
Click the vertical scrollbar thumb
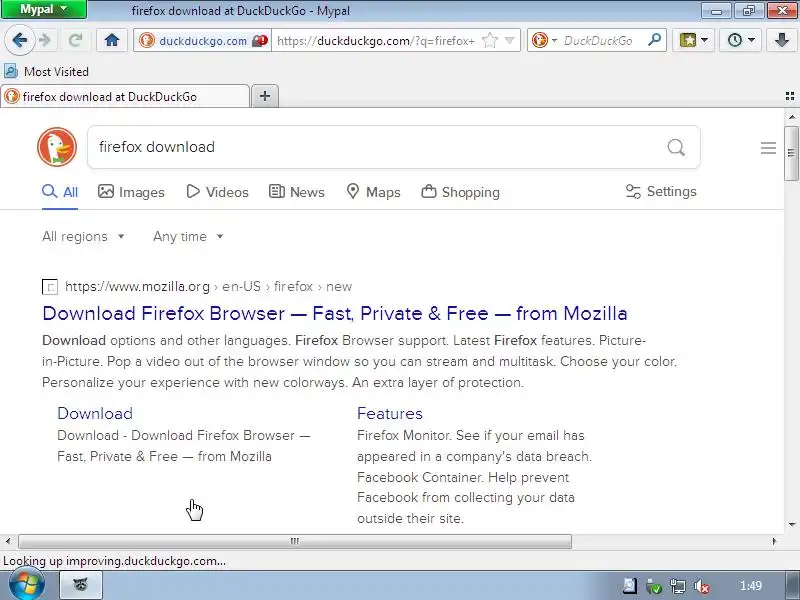pyautogui.click(x=791, y=152)
